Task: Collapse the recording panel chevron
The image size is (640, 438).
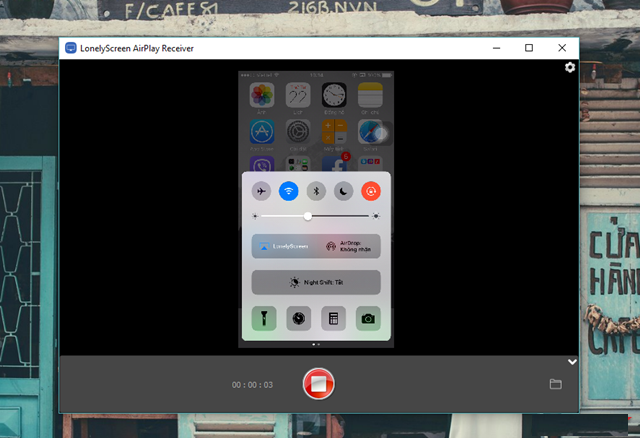Action: 572,362
